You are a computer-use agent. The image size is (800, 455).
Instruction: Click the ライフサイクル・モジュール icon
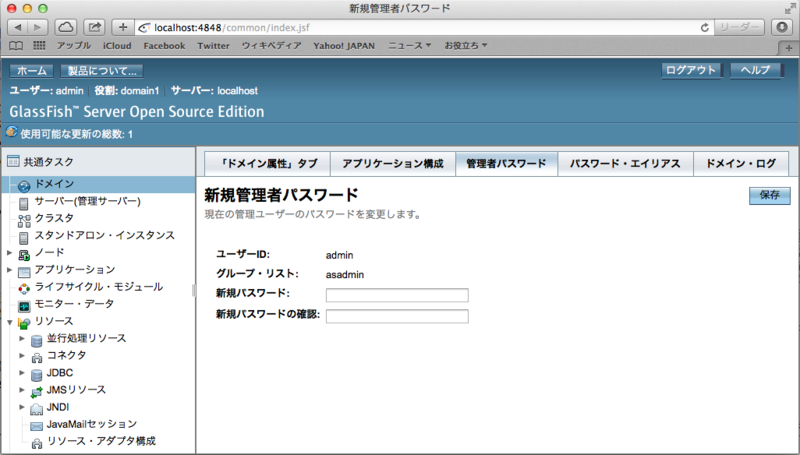24,289
